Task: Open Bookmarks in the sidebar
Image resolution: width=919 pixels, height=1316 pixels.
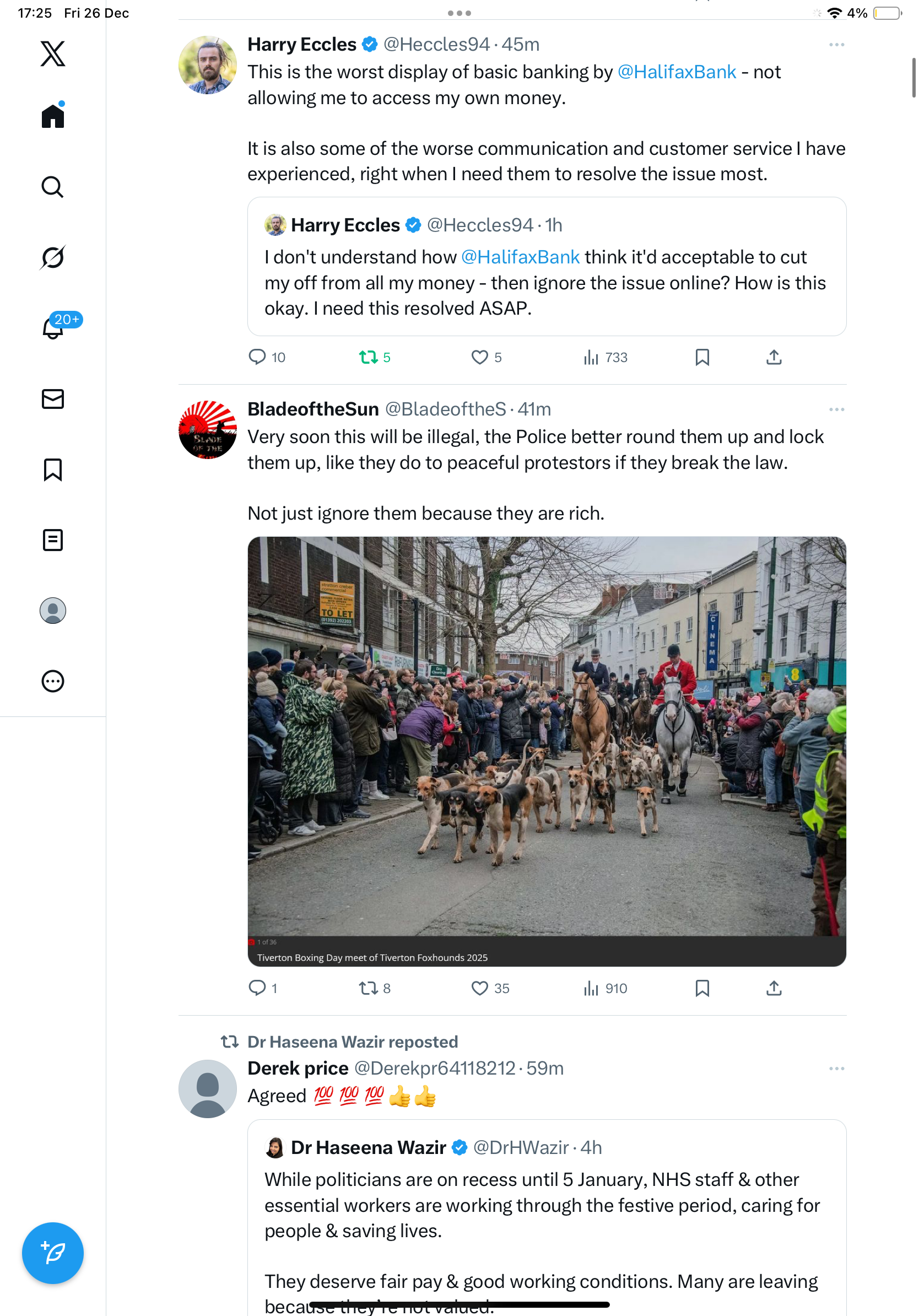Action: tap(53, 470)
